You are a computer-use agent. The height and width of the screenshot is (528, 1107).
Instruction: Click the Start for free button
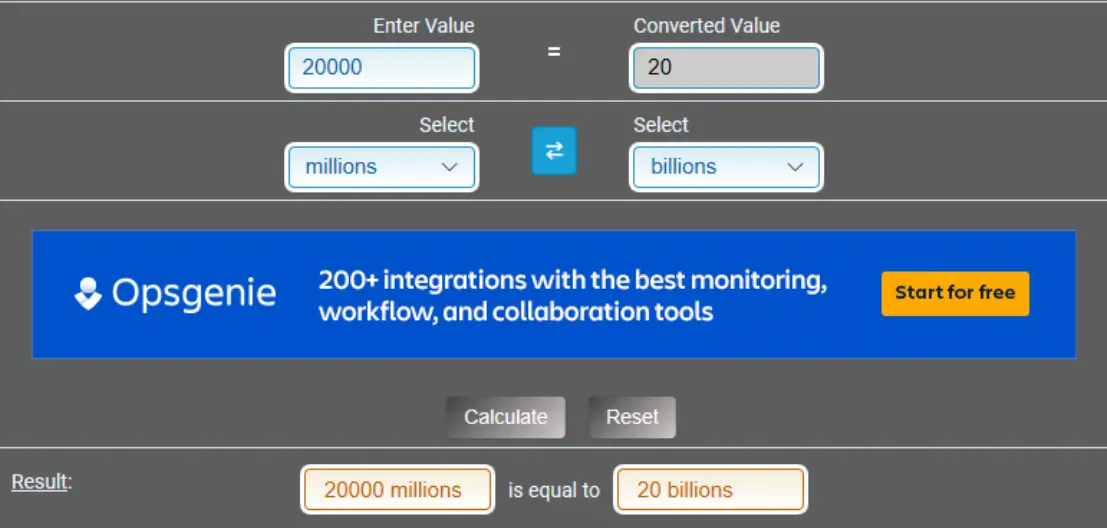pos(954,293)
